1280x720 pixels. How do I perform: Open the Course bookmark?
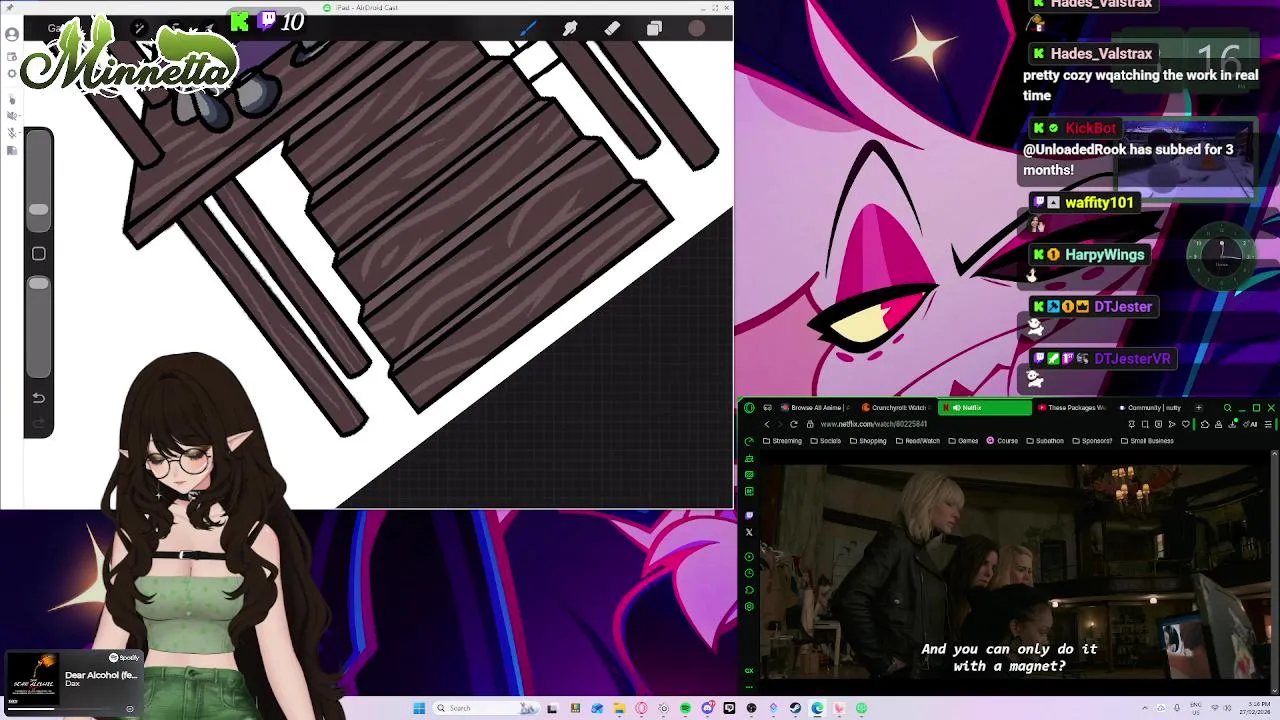(x=1002, y=441)
